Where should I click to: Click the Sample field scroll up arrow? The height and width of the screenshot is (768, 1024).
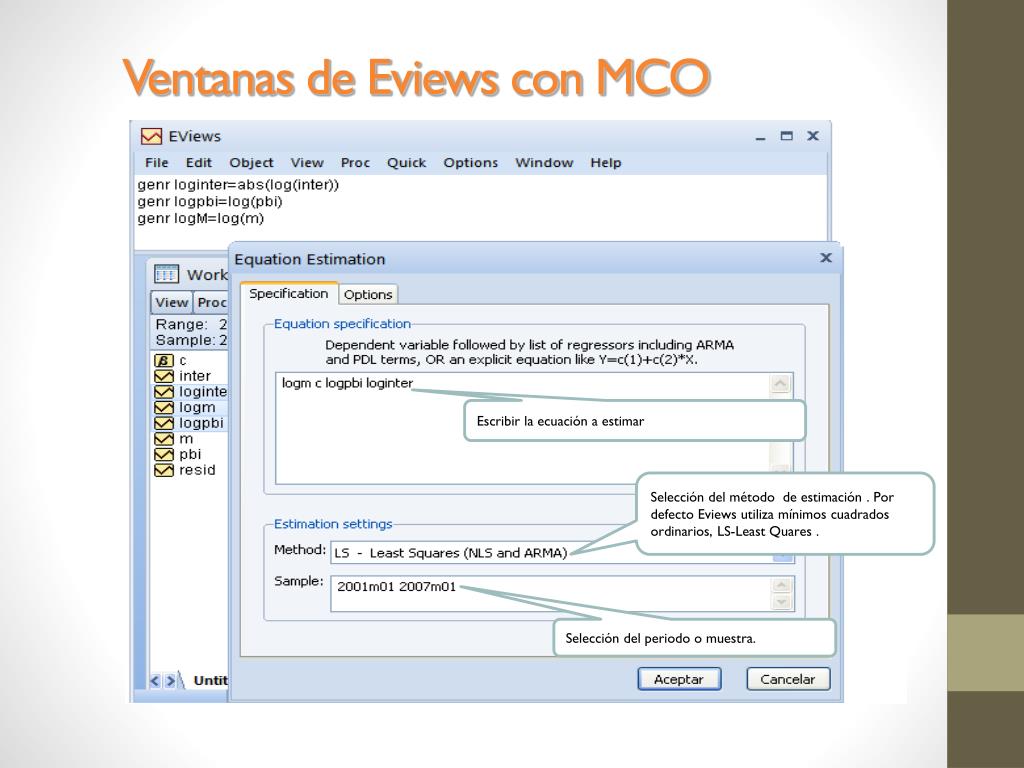pos(782,585)
